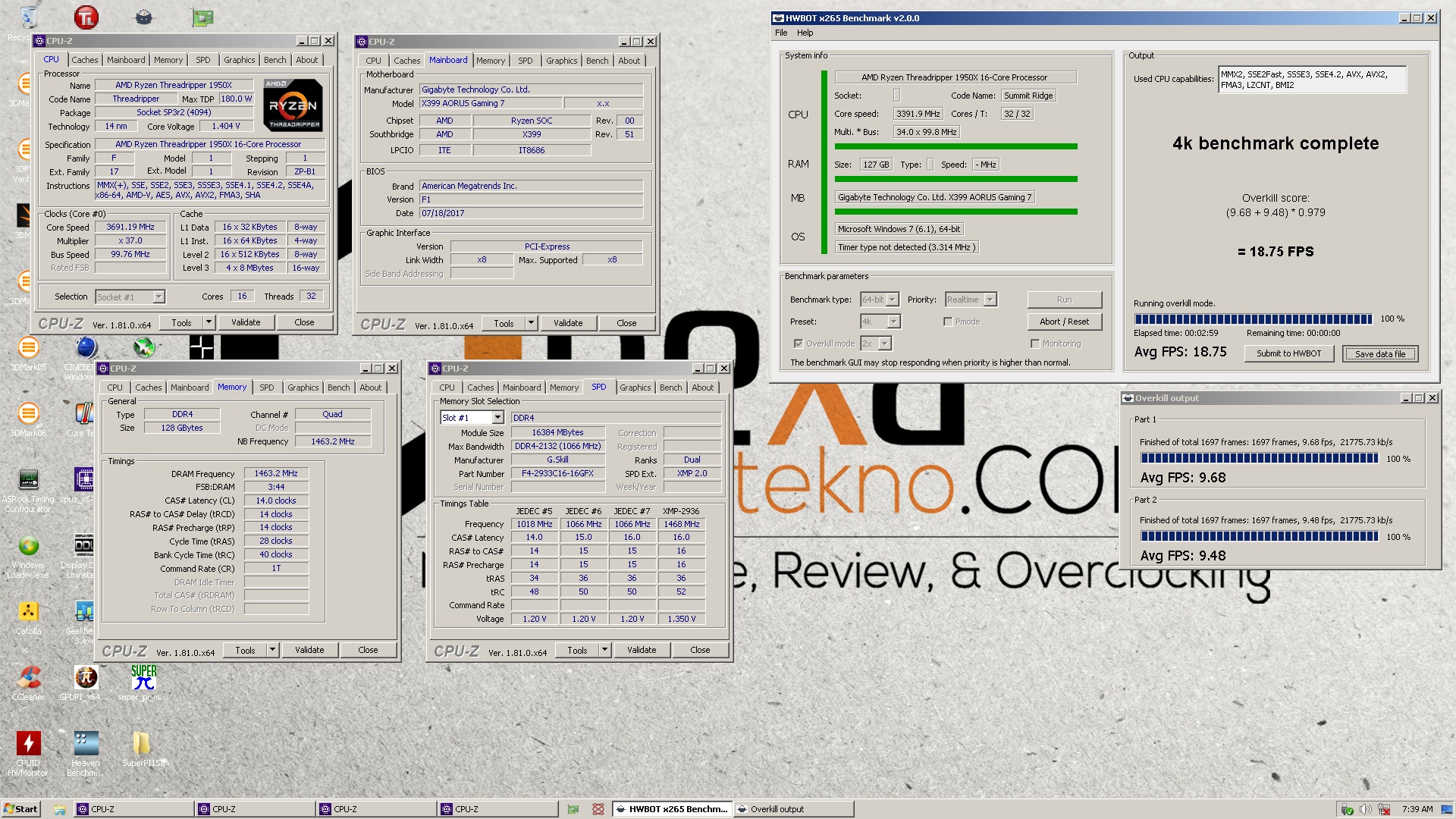Image resolution: width=1456 pixels, height=819 pixels.
Task: Click the Part 1 overkill progress bar
Action: (x=1260, y=458)
